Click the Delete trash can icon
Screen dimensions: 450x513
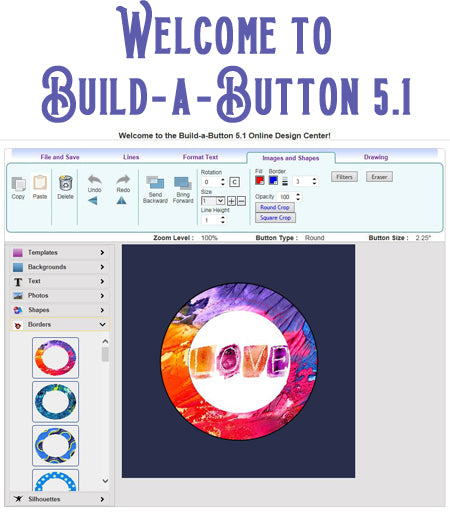coord(65,183)
